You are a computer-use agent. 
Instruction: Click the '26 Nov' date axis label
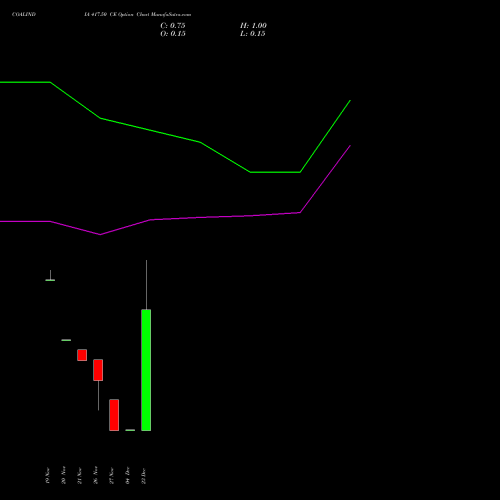(x=96, y=475)
